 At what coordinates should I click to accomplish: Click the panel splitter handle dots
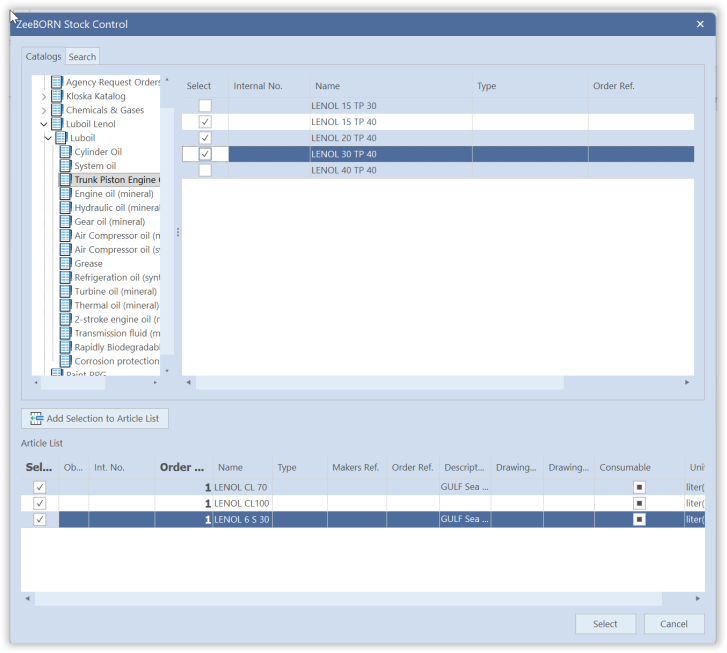[x=178, y=232]
